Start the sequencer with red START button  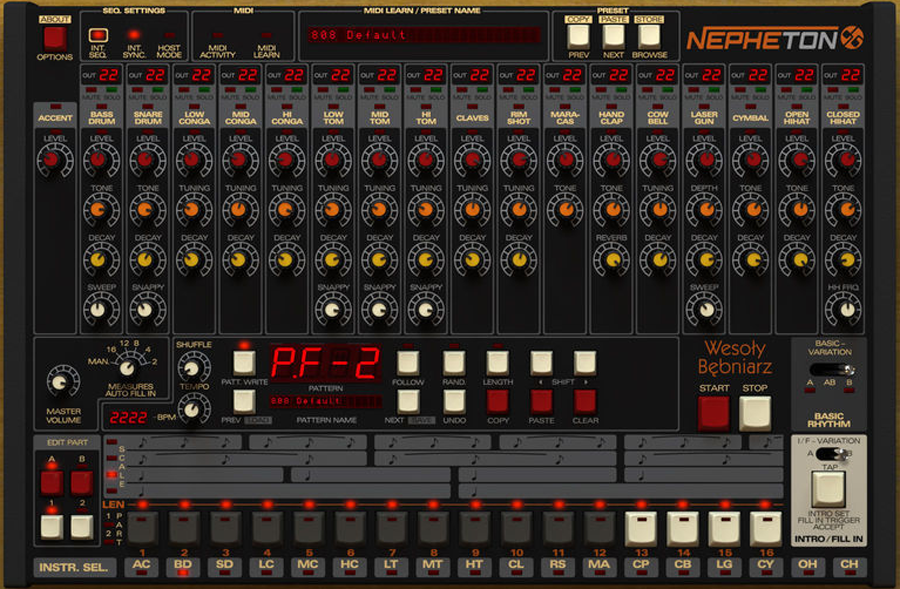(713, 413)
